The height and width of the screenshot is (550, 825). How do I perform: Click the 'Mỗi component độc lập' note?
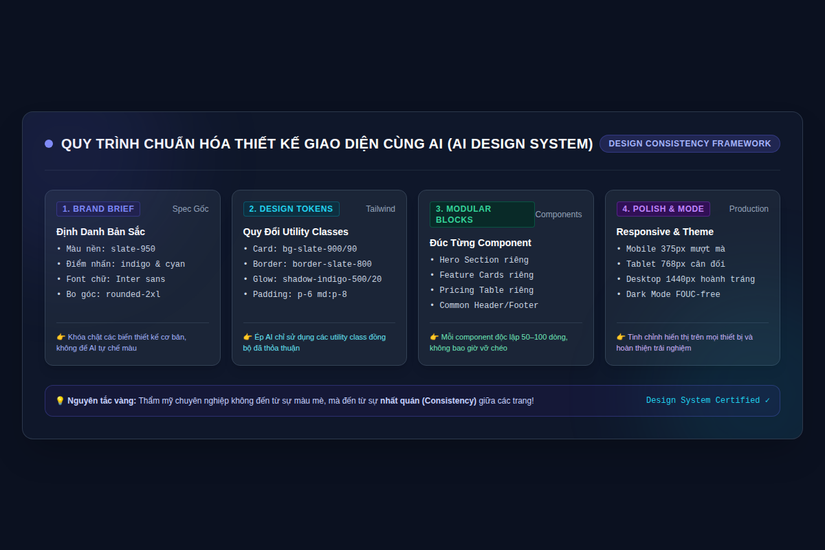point(499,343)
